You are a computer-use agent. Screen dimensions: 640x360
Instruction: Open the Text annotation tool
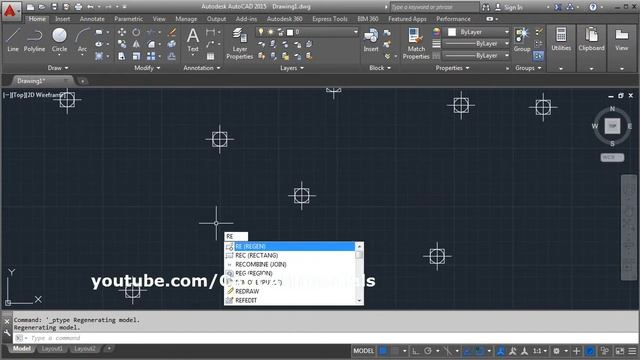click(x=193, y=40)
